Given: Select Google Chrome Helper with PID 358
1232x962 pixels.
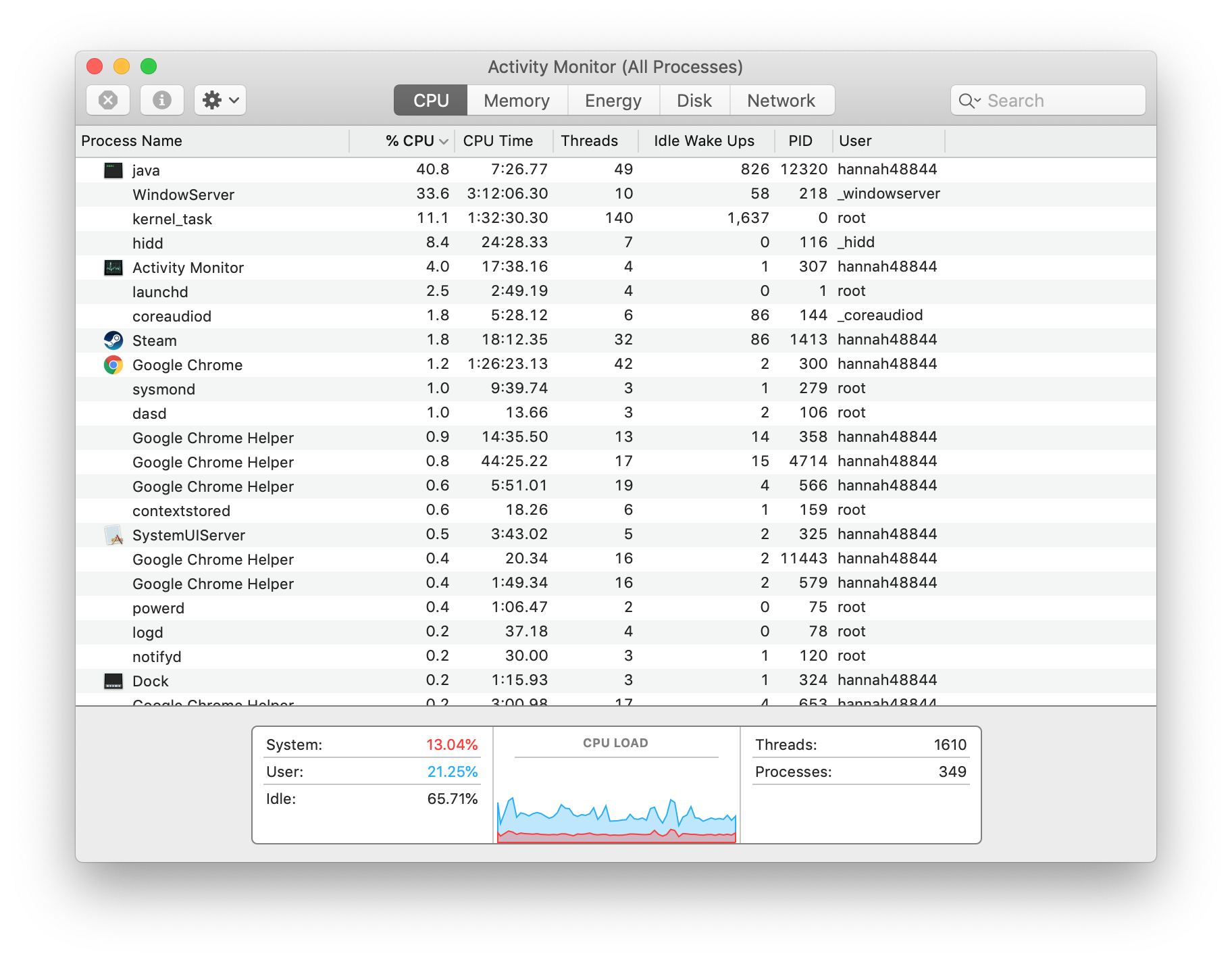Looking at the screenshot, I should click(x=616, y=438).
